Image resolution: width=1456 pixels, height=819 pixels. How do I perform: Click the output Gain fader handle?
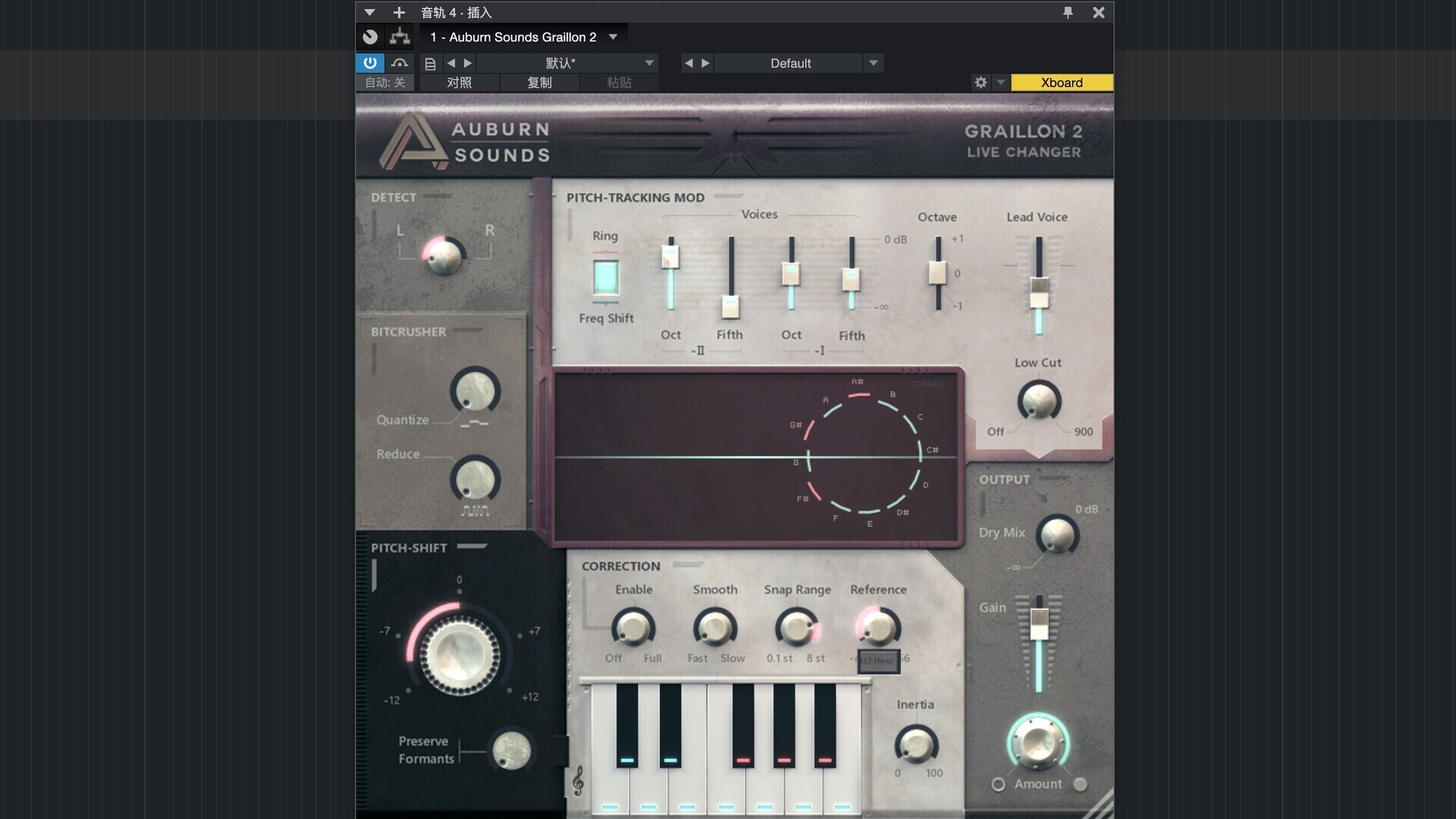[x=1039, y=623]
